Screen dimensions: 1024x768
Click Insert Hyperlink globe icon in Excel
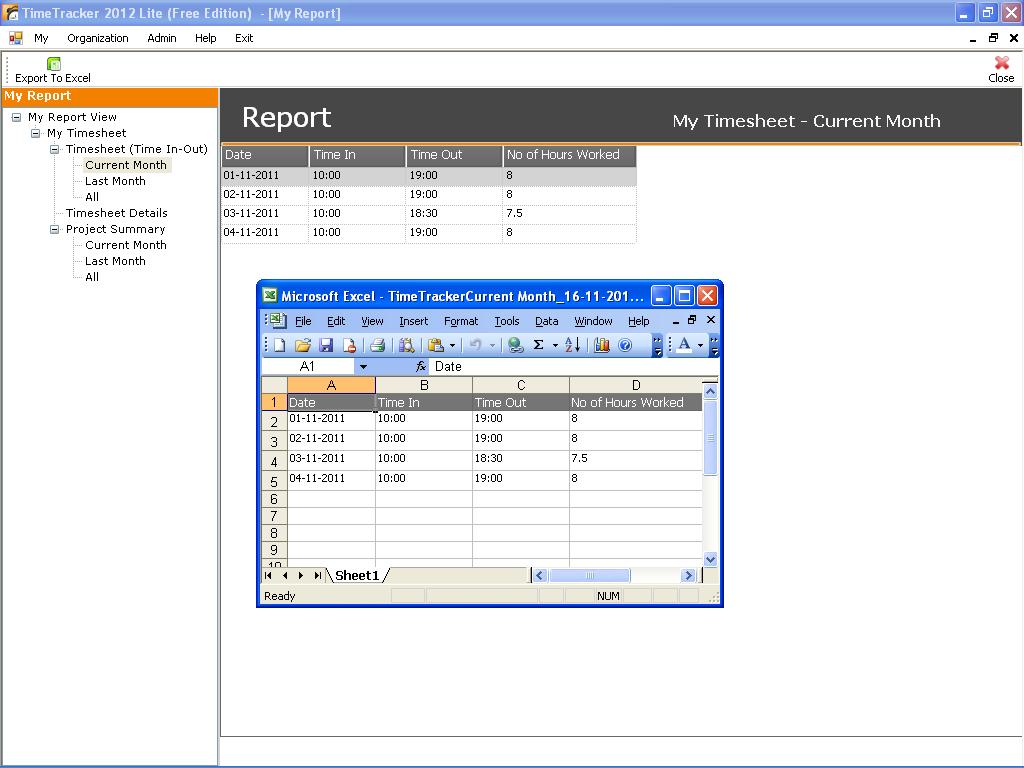click(515, 345)
